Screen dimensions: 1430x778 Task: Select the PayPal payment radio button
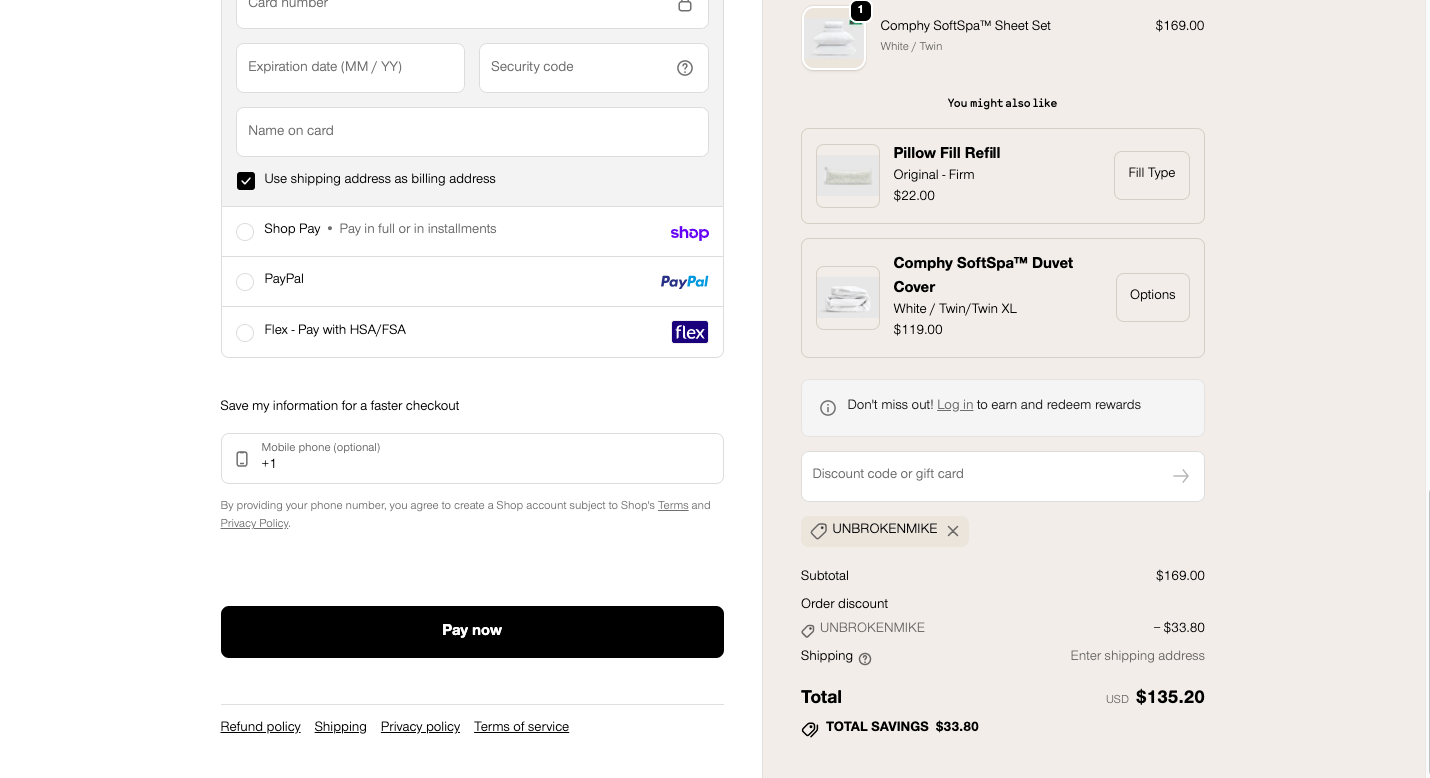[x=245, y=282]
